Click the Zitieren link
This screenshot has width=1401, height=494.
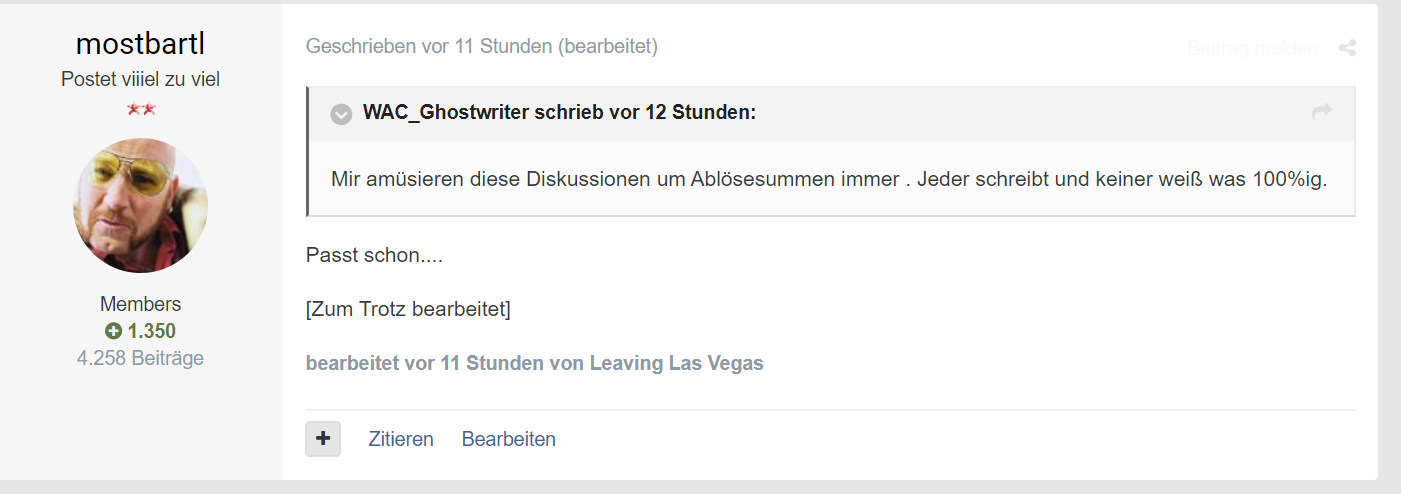coord(401,439)
